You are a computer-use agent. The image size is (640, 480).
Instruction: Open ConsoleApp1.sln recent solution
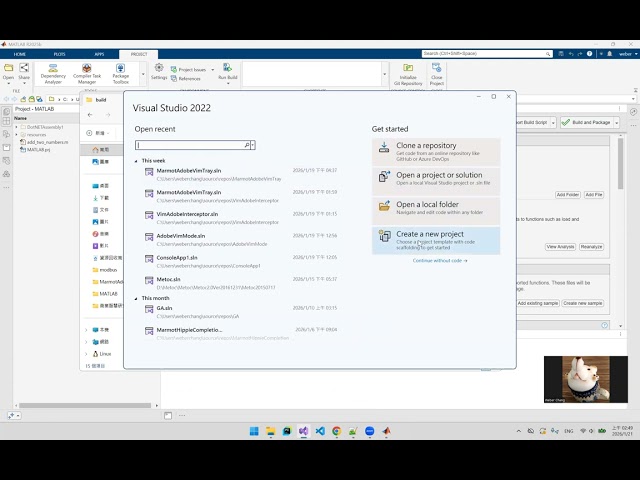point(241,261)
